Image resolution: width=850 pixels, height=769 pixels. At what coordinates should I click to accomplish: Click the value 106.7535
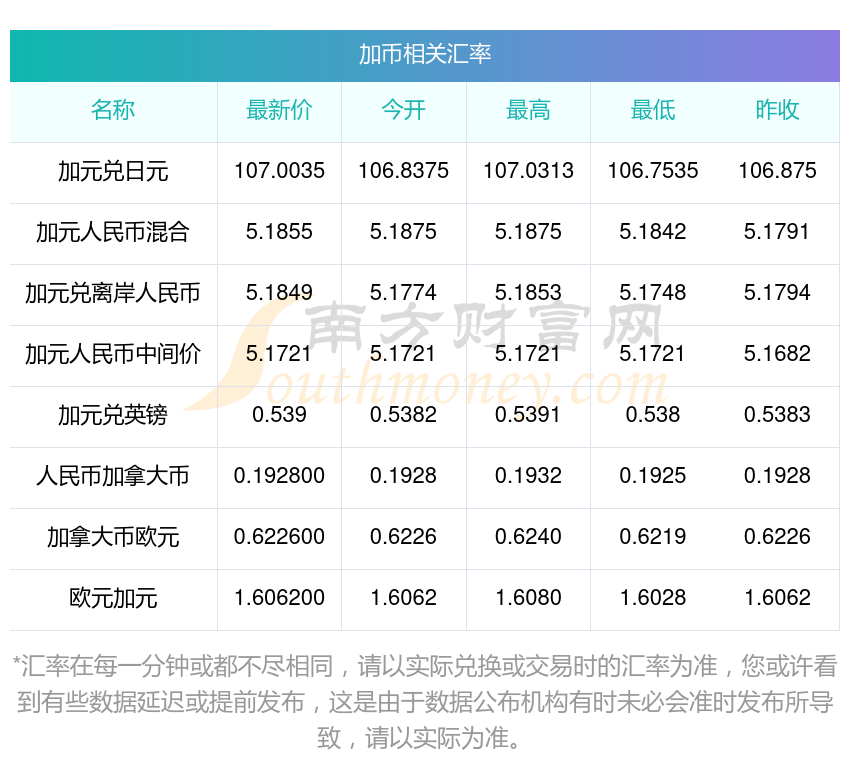pyautogui.click(x=653, y=171)
